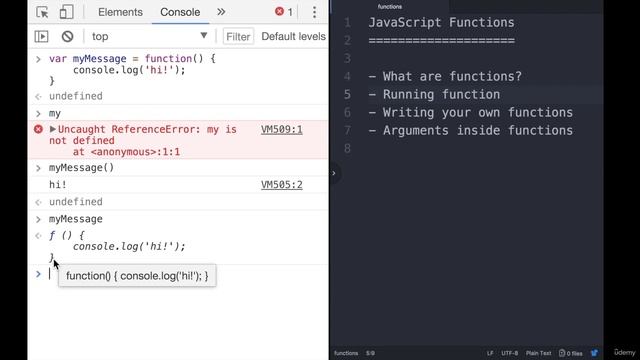
Task: Change line ending via LF status item
Action: (490, 353)
